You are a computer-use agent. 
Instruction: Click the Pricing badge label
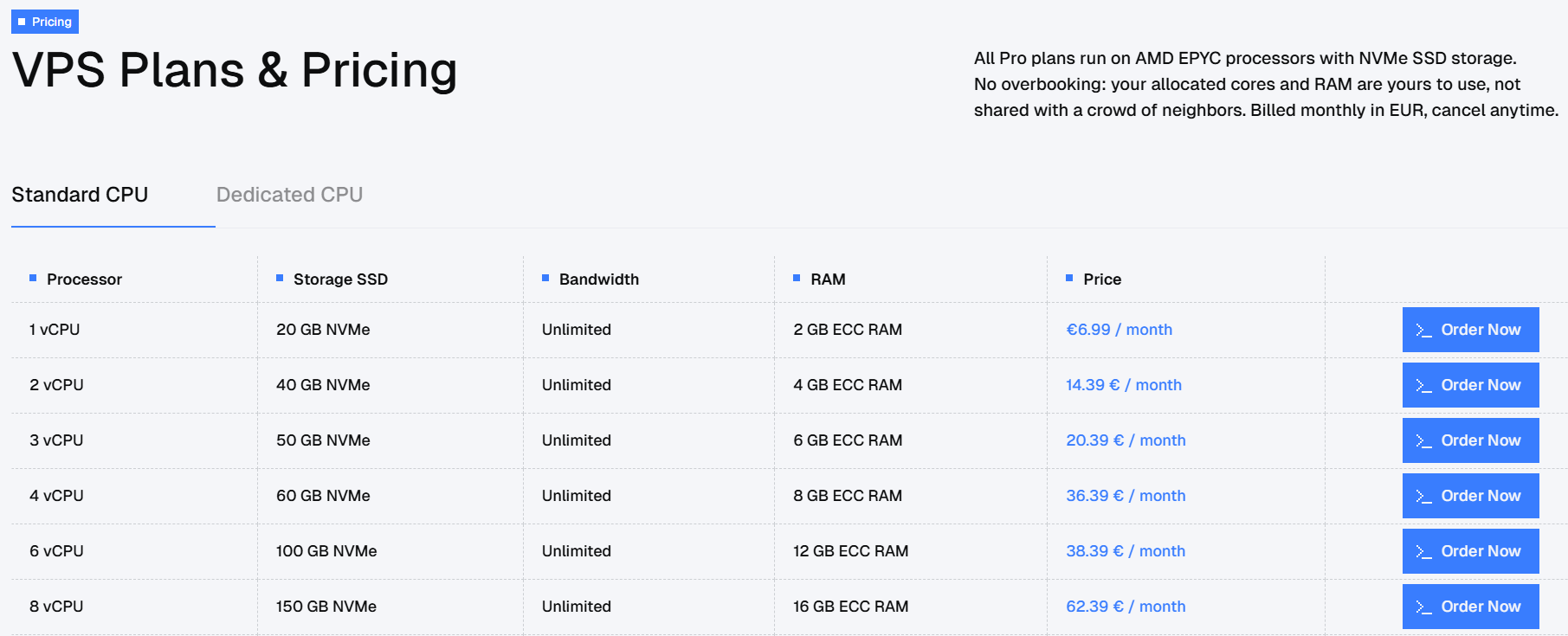pyautogui.click(x=45, y=22)
